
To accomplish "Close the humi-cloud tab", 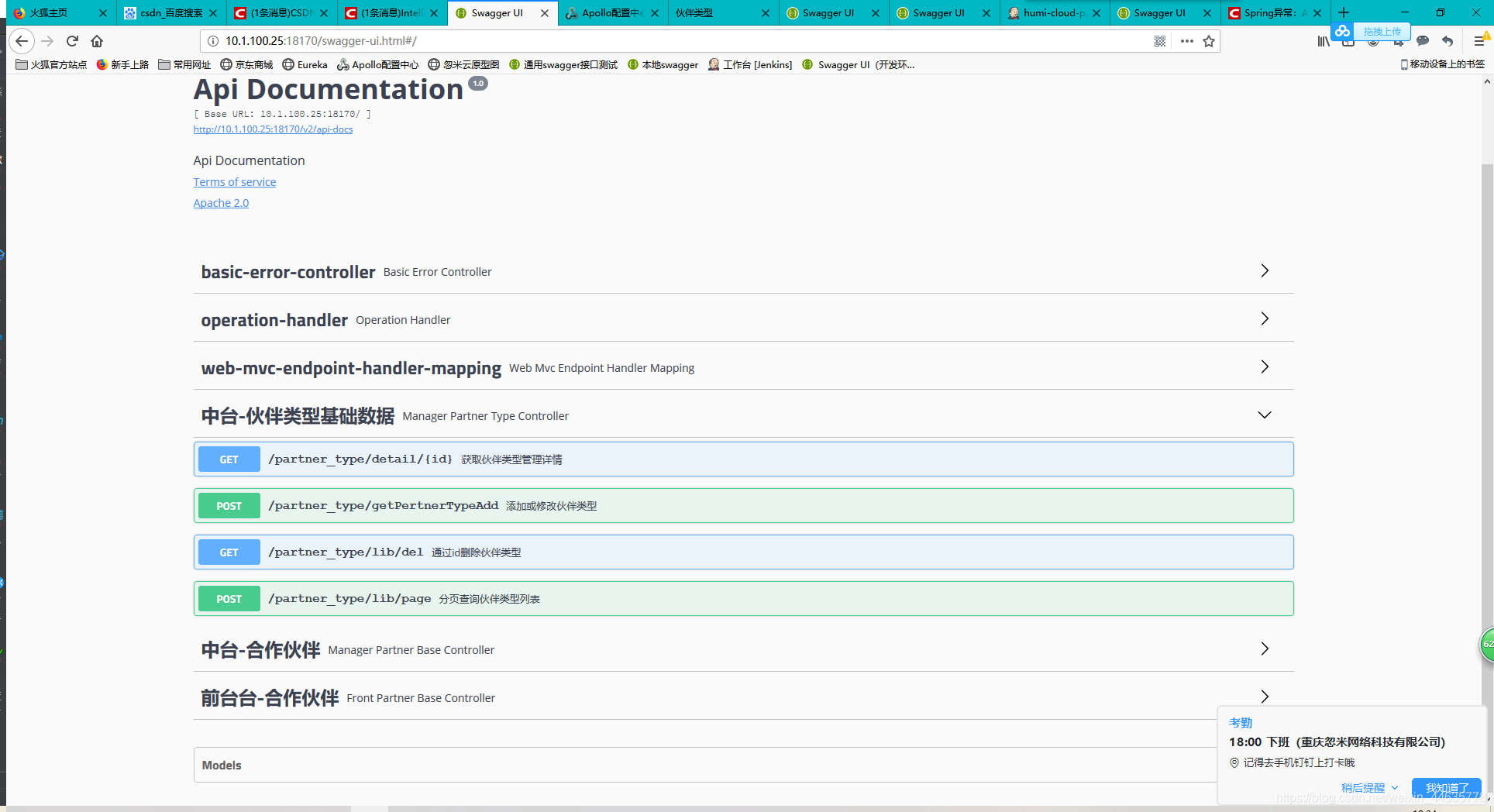I will point(1096,13).
